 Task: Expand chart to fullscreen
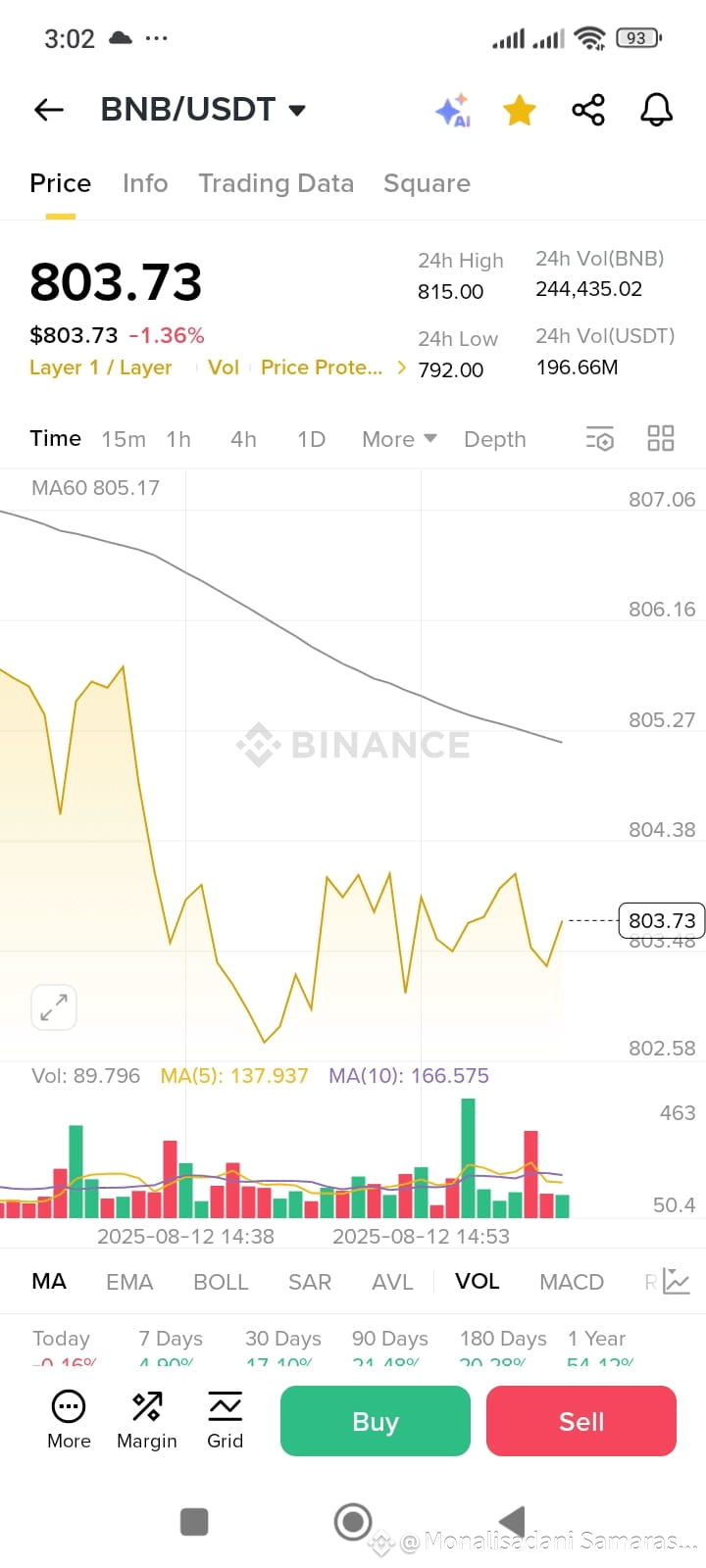pyautogui.click(x=54, y=1006)
